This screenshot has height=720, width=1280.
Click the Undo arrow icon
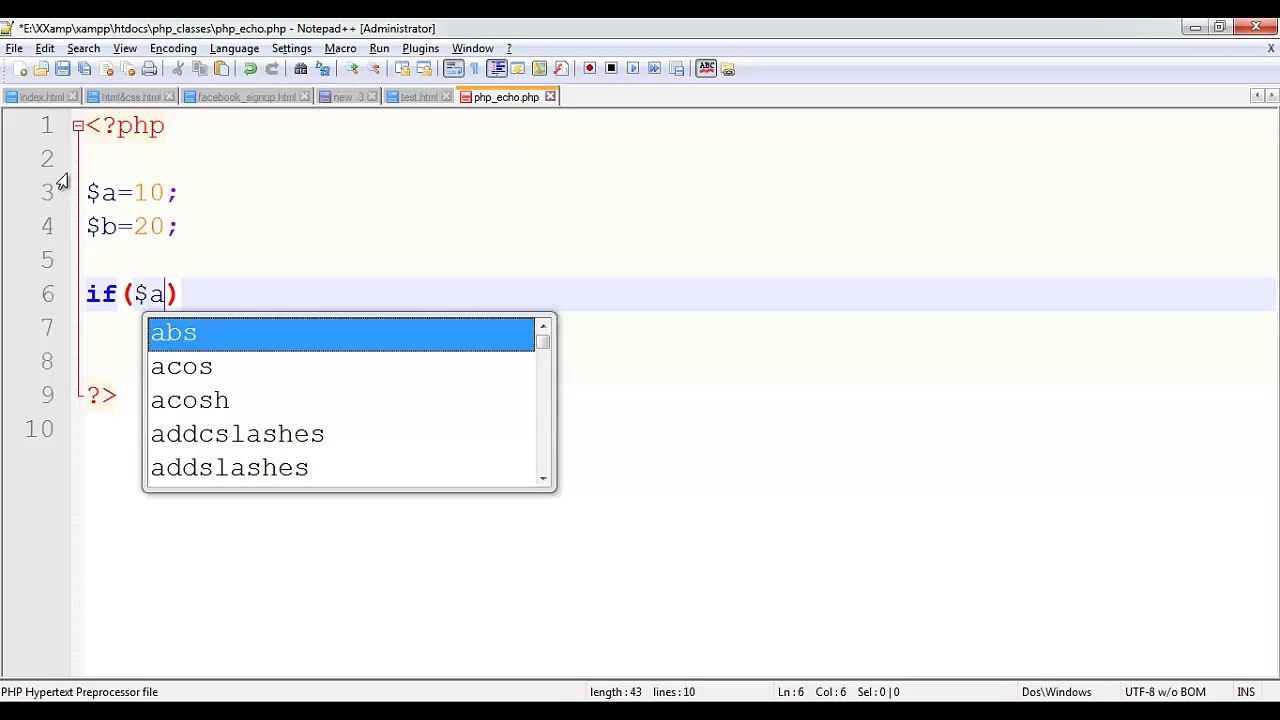coord(250,69)
